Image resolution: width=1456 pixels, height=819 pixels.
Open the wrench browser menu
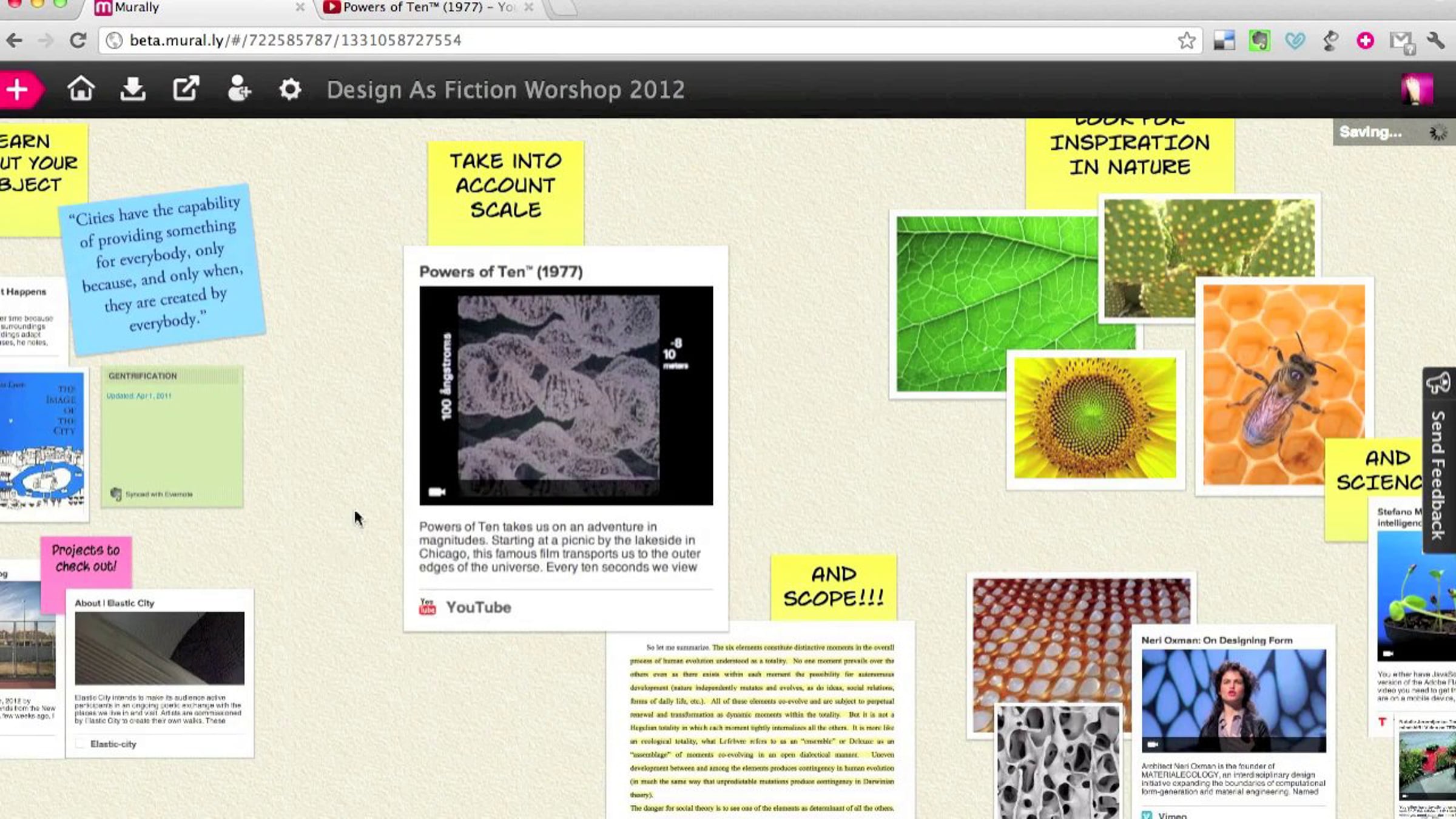[1435, 41]
